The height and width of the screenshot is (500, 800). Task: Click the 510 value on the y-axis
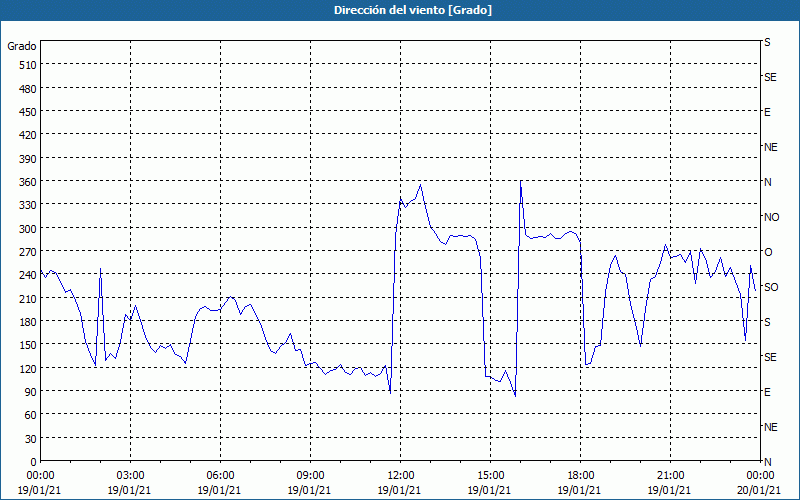pos(28,65)
